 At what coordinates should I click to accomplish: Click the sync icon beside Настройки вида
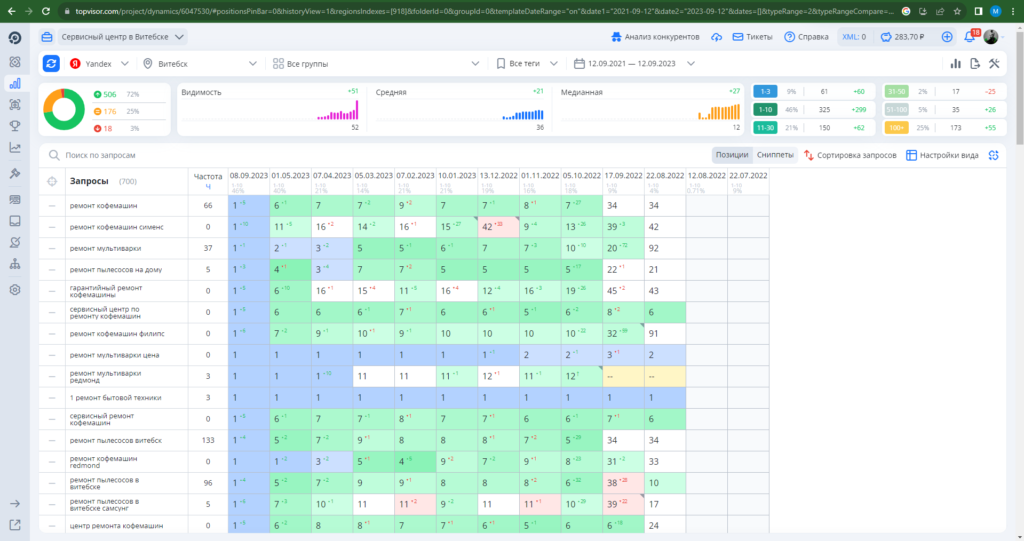click(993, 155)
